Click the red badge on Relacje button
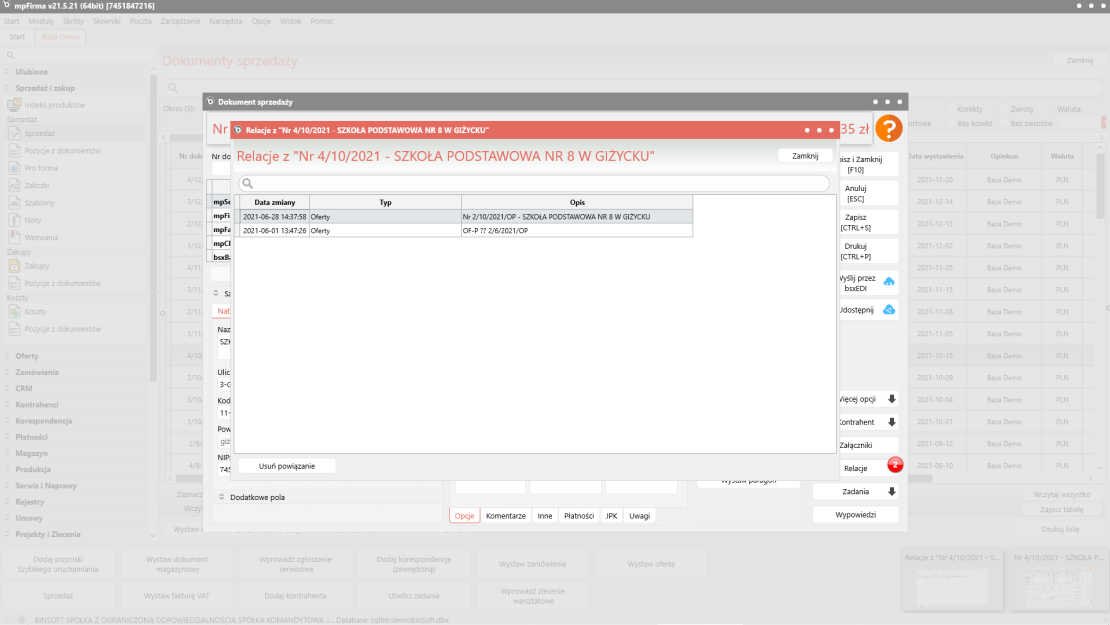Screen dimensions: 1110x625 (x=895, y=464)
